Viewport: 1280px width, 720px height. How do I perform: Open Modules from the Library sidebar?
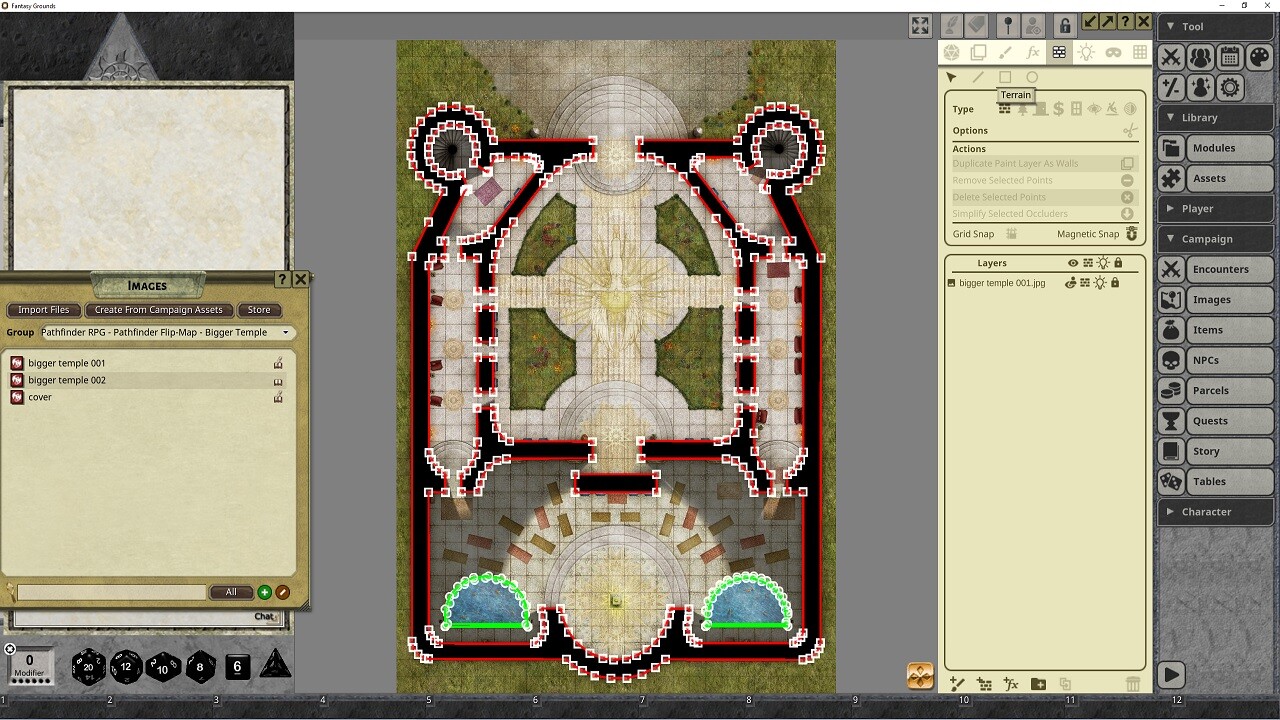pyautogui.click(x=1215, y=147)
